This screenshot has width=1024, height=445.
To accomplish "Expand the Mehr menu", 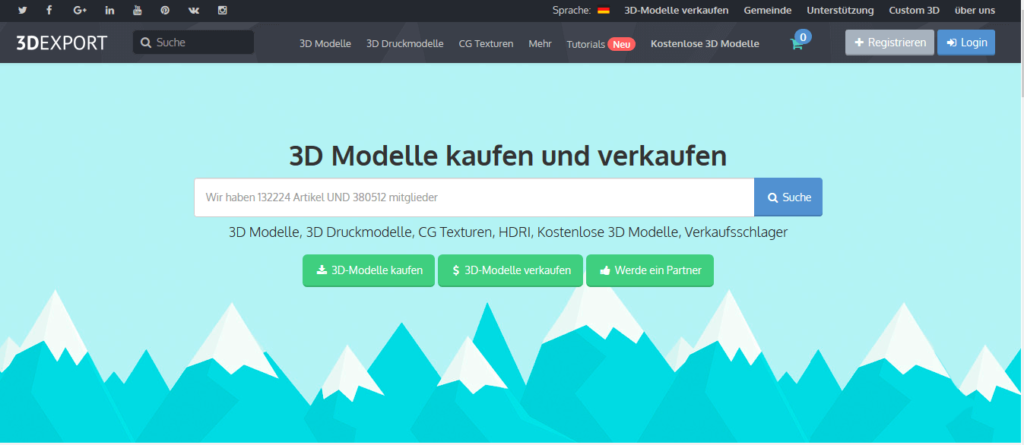I will [540, 44].
